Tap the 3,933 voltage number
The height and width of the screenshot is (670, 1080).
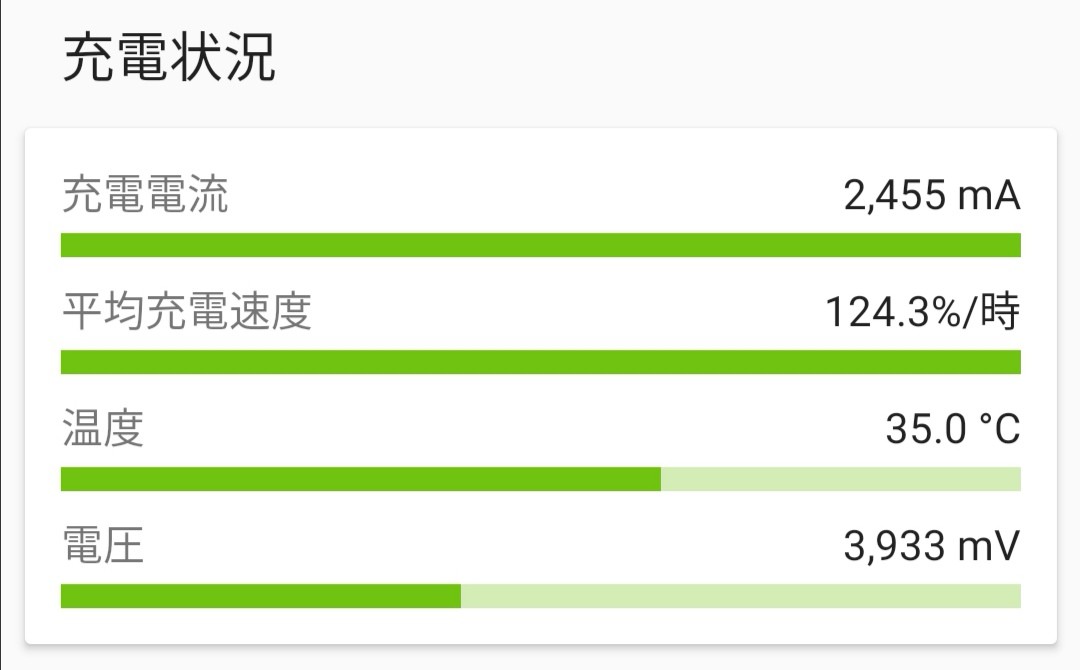[894, 547]
